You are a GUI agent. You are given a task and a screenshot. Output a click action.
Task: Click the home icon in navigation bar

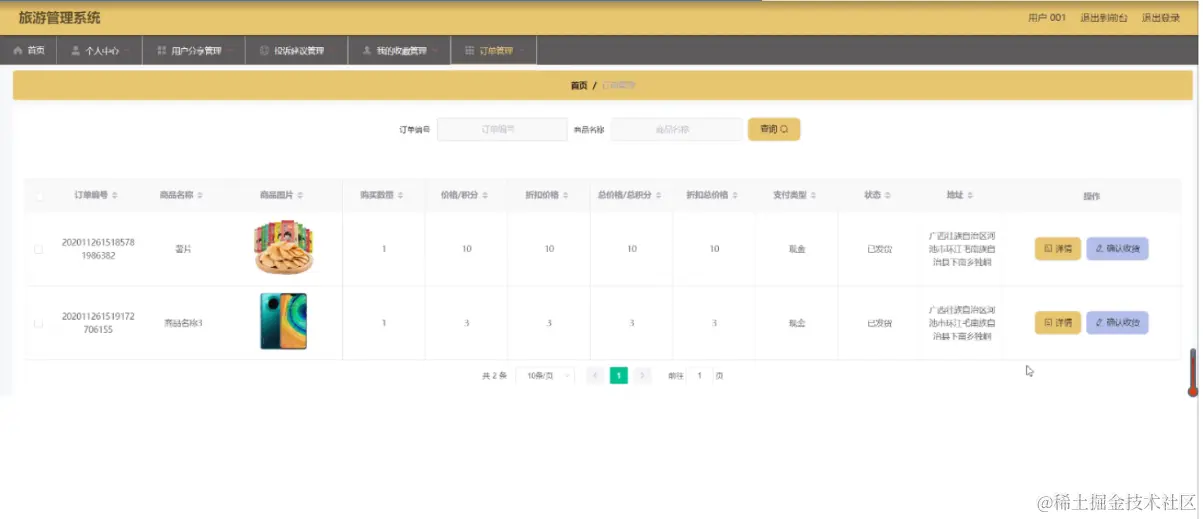click(x=18, y=50)
